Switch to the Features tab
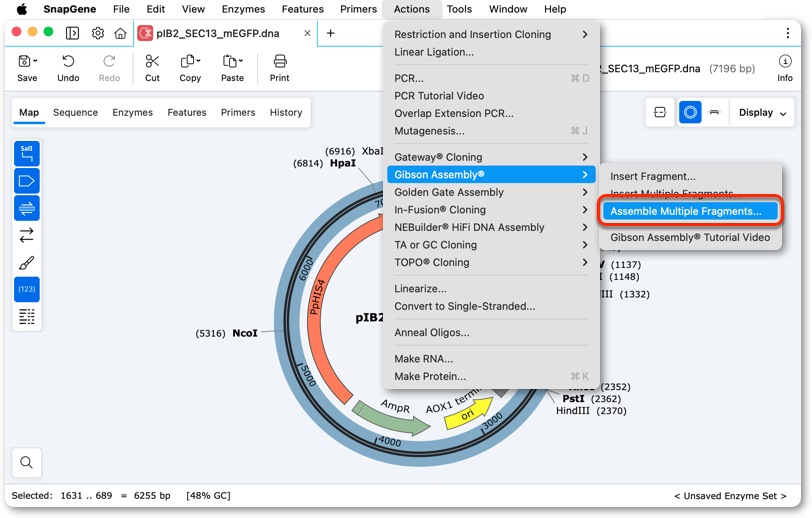The height and width of the screenshot is (518, 812). pos(187,112)
